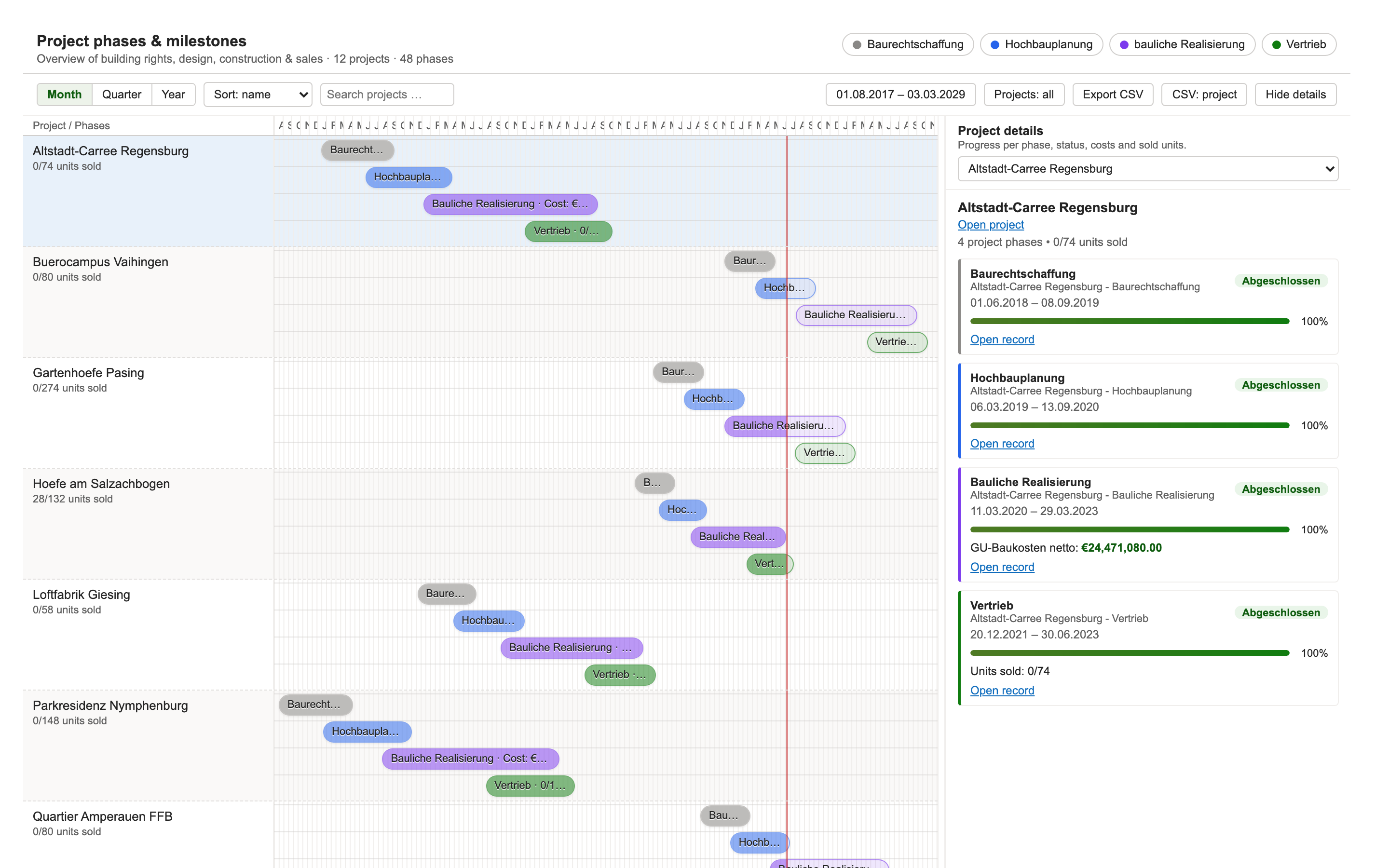Image resolution: width=1389 pixels, height=868 pixels.
Task: Click Export CSV
Action: click(1112, 94)
